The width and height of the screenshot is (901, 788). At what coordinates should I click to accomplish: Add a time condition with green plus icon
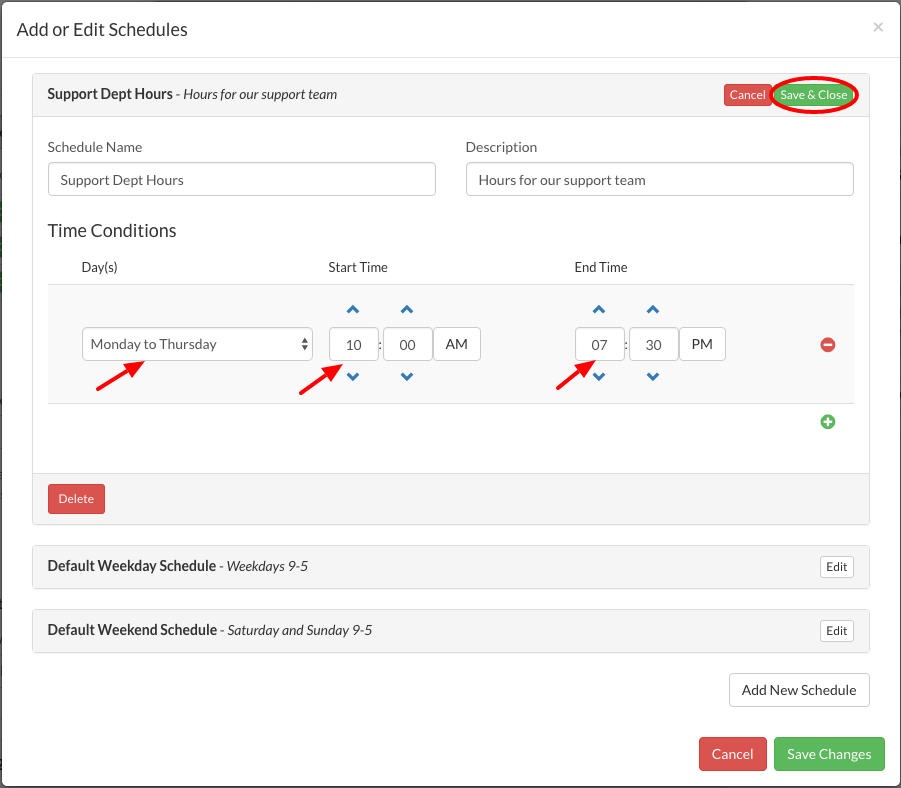[x=828, y=422]
